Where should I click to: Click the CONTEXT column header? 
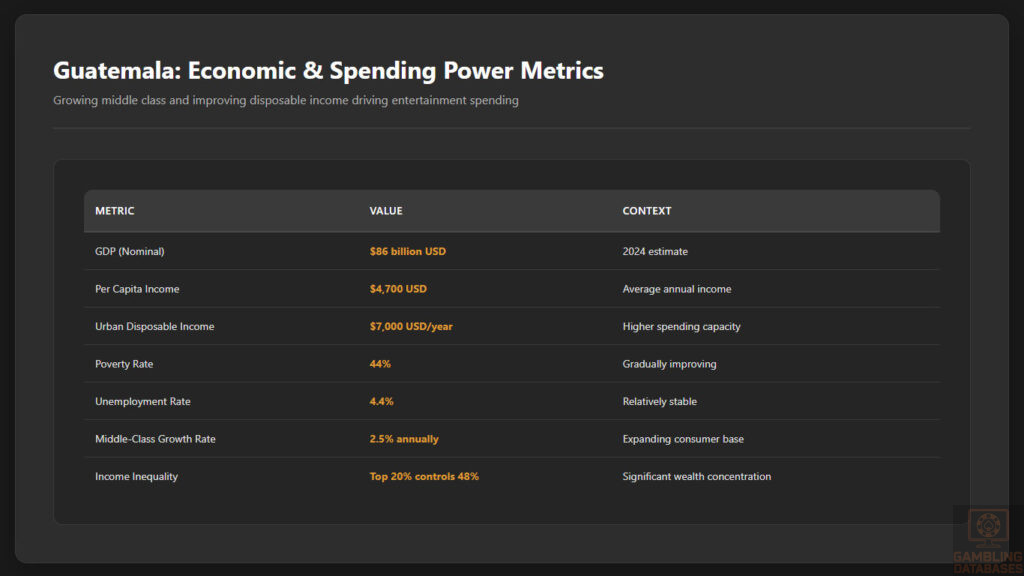(647, 211)
